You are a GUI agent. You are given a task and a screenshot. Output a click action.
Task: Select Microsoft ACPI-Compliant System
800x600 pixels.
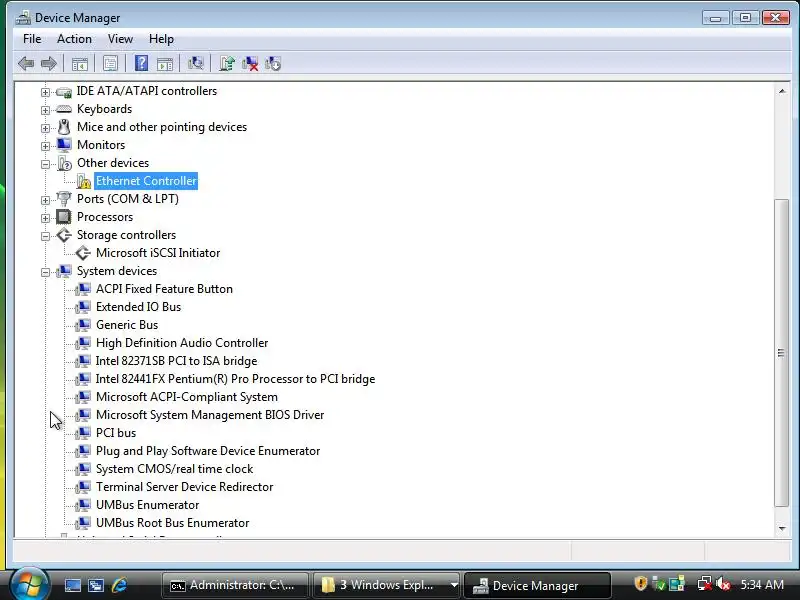(x=187, y=397)
